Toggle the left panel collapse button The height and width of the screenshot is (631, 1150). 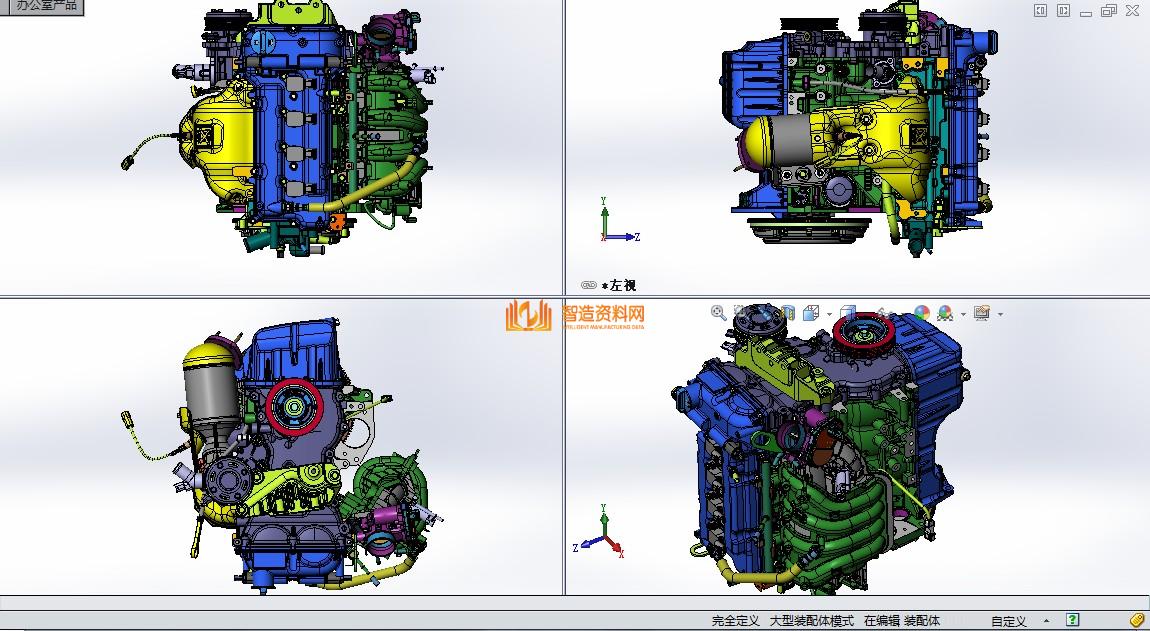point(1041,11)
